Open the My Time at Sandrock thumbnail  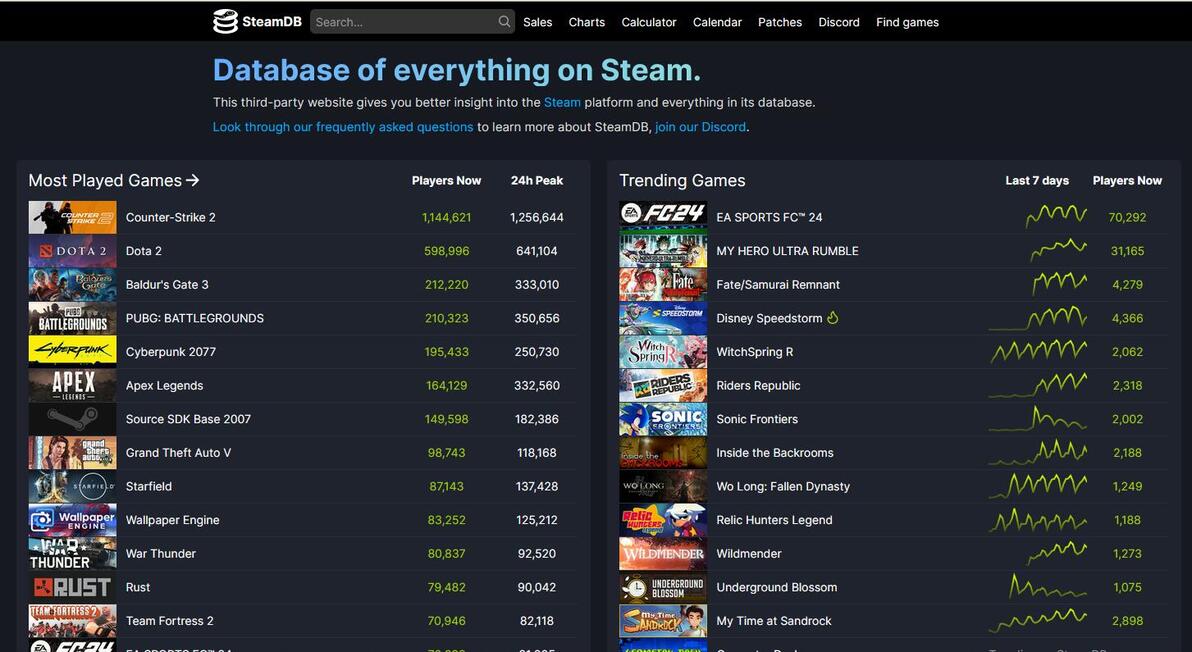coord(663,621)
